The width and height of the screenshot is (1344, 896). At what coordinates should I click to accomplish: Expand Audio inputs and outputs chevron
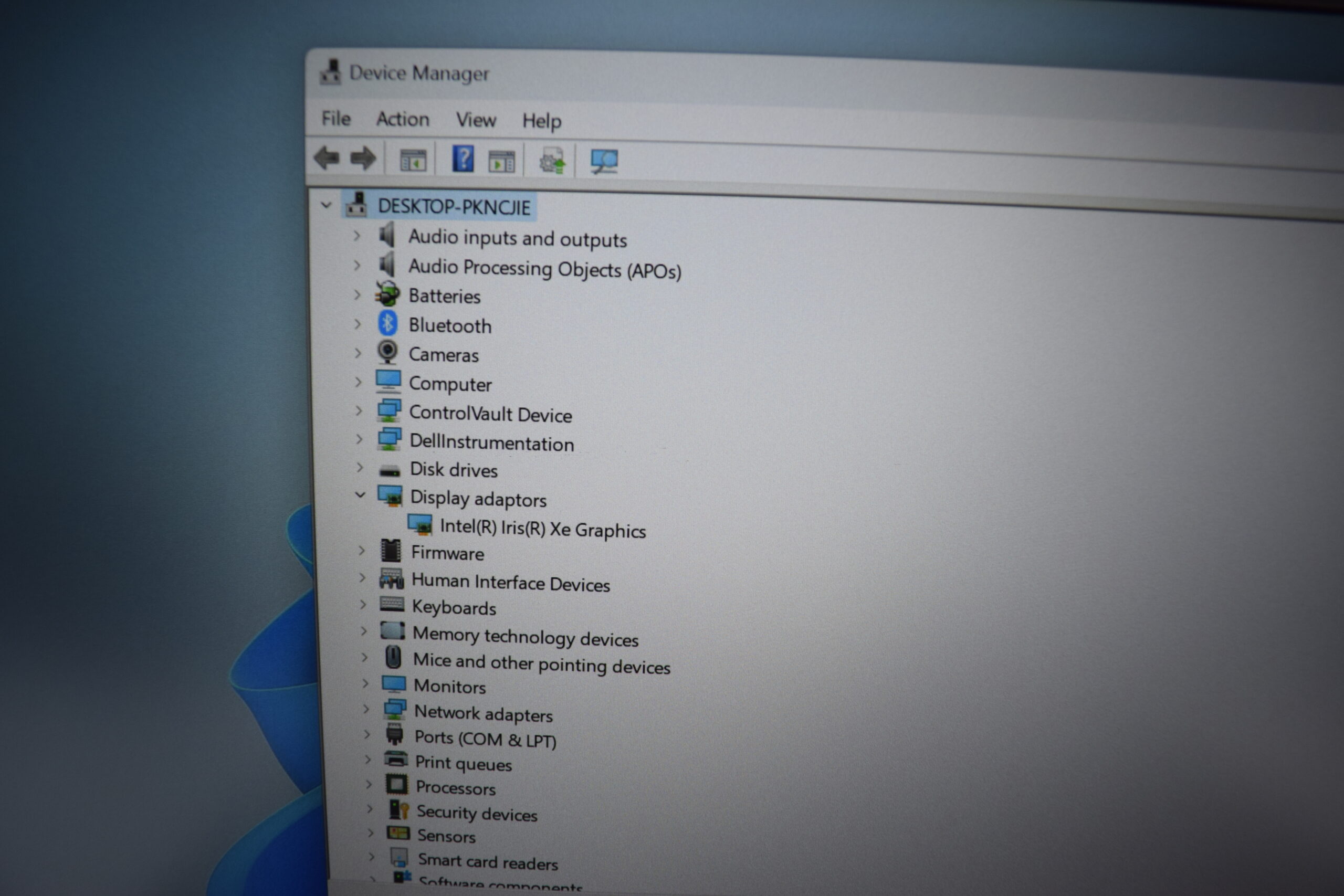[x=357, y=235]
